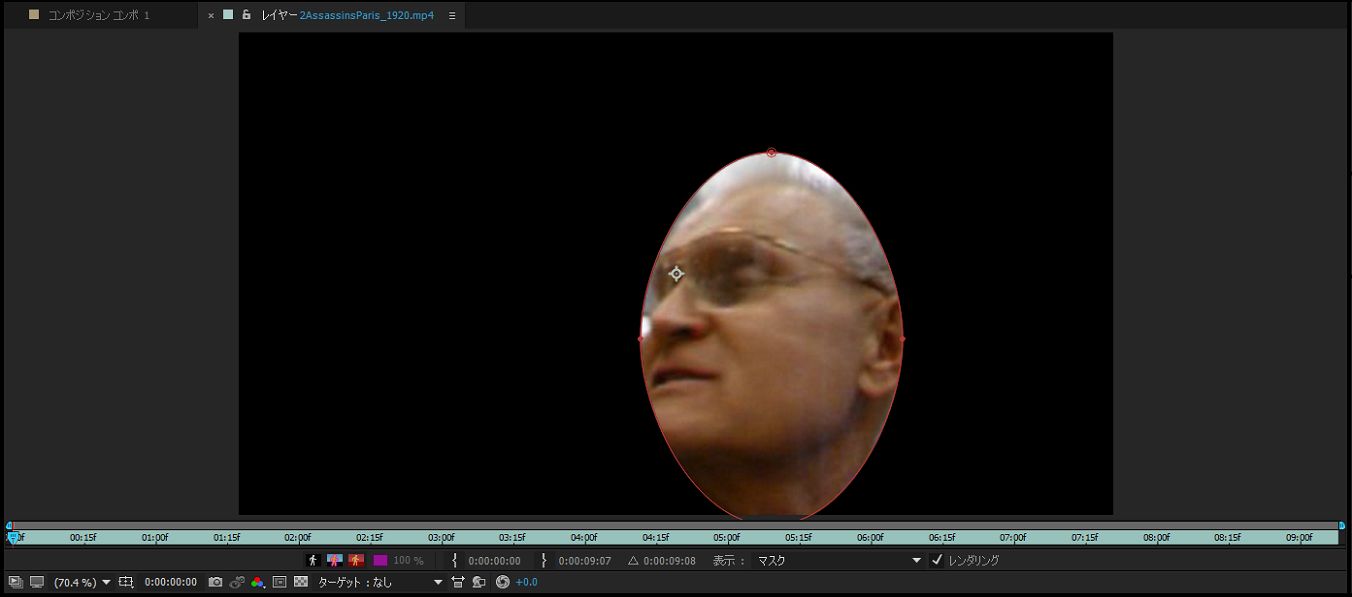Toggle mask and shape path visibility icon
1352x597 pixels.
click(x=279, y=582)
